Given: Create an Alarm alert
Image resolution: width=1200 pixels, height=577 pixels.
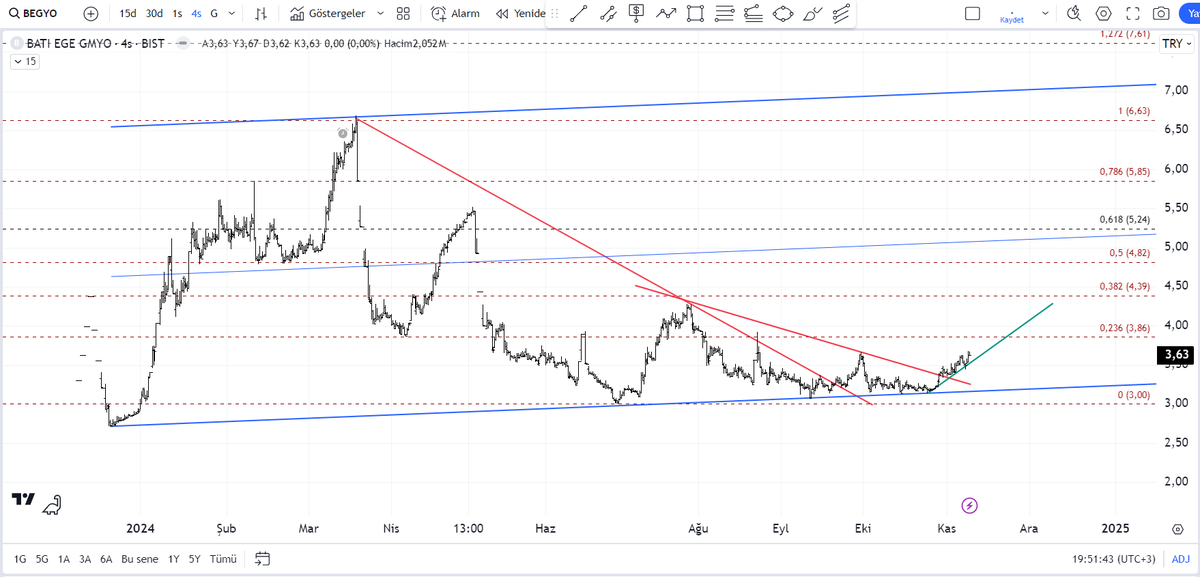Looking at the screenshot, I should pos(456,14).
